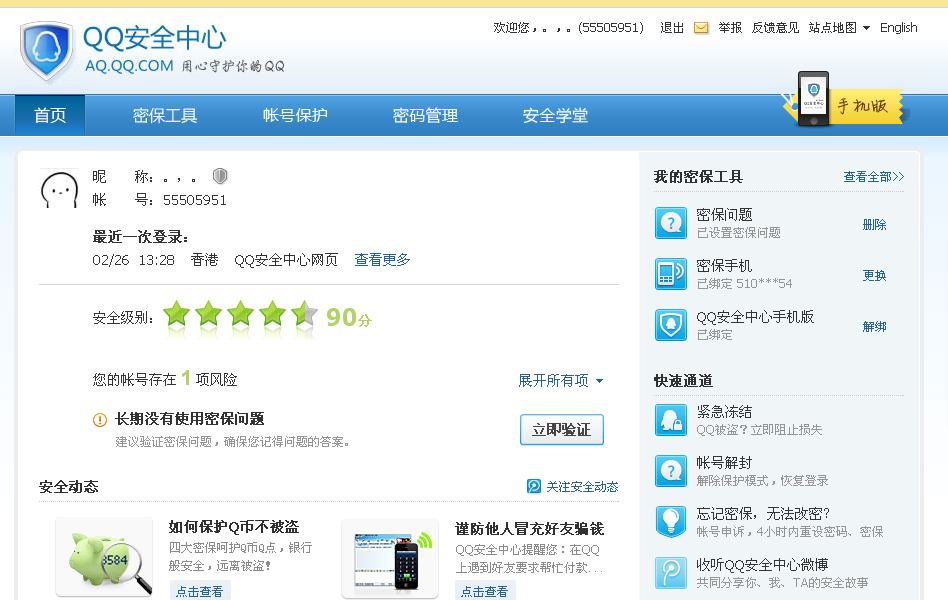Open the phone scam article thumbnail
948x600 pixels.
[x=390, y=558]
